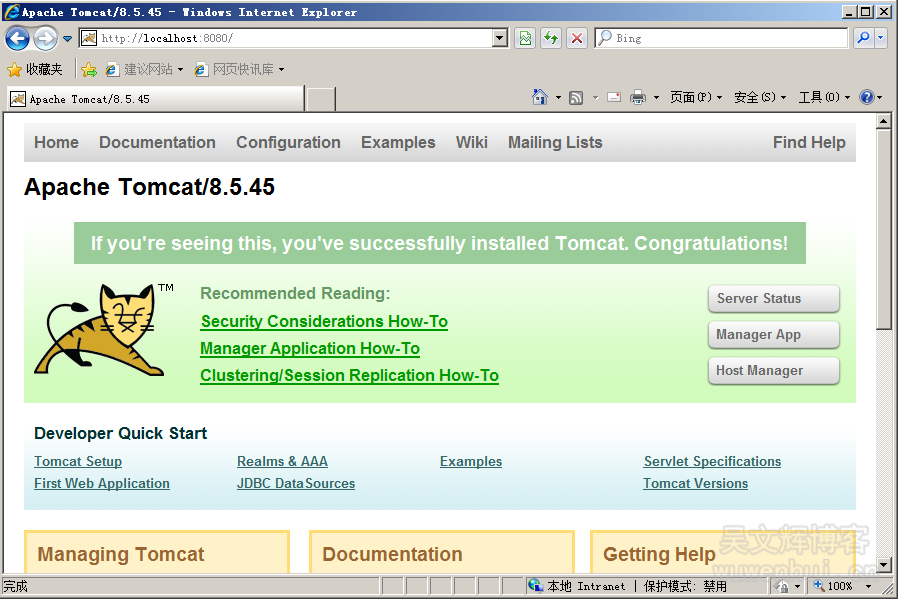Open the 工具(O) tools dropdown menu
Screen dimensions: 898x599
coord(824,97)
